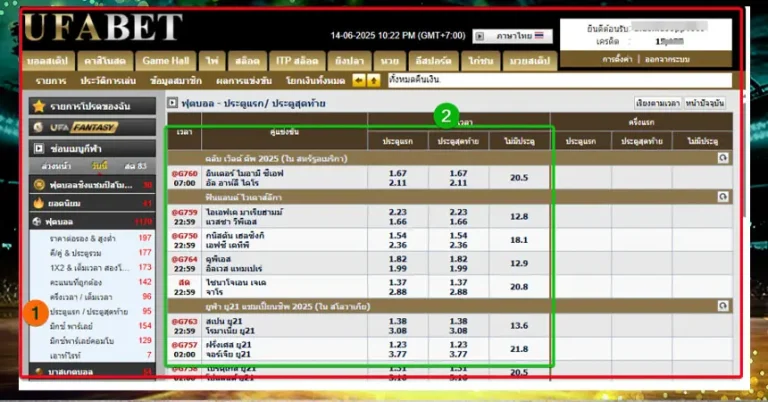Select the ล่วงหน้า sidebar tab
This screenshot has width=768, height=402.
[x=56, y=166]
